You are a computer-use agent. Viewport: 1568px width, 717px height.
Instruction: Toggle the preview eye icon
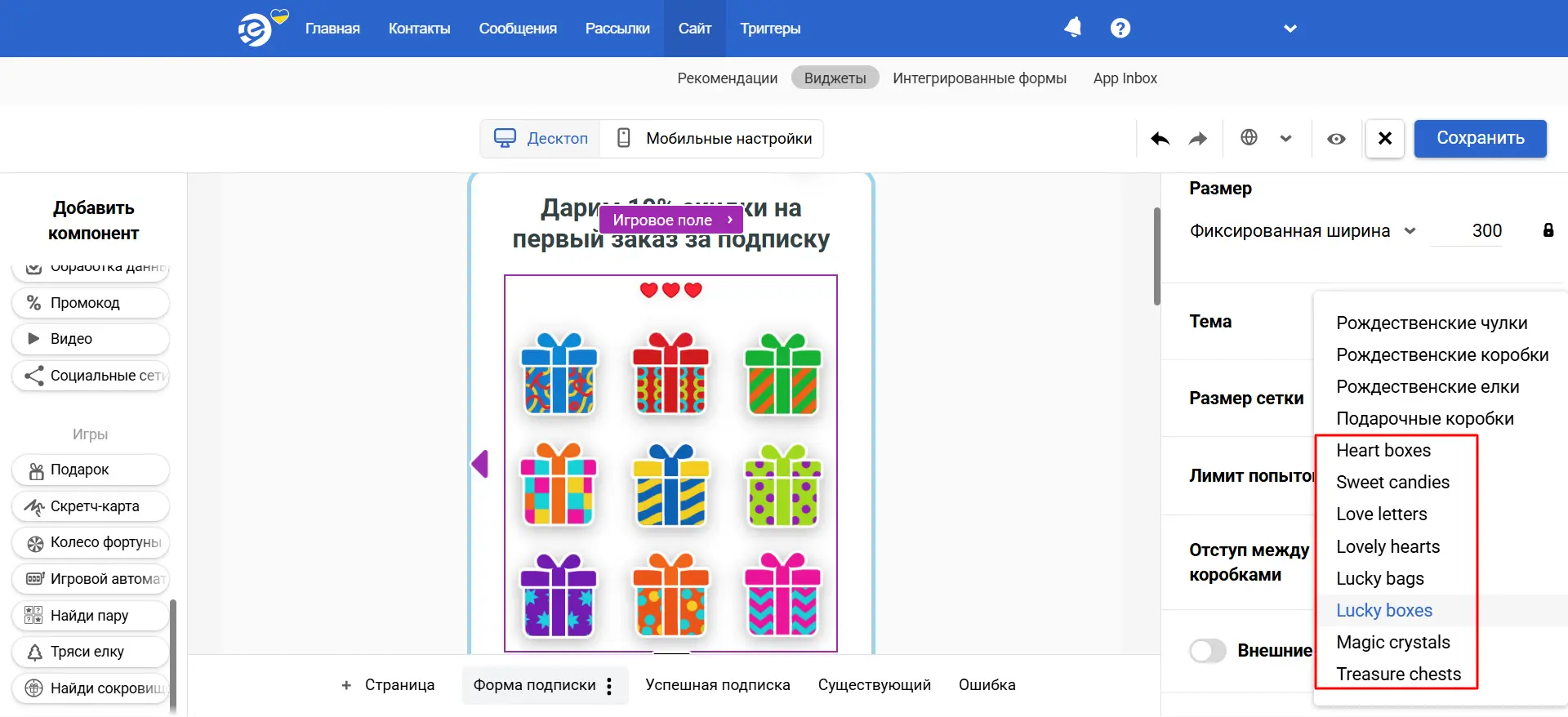click(x=1336, y=139)
